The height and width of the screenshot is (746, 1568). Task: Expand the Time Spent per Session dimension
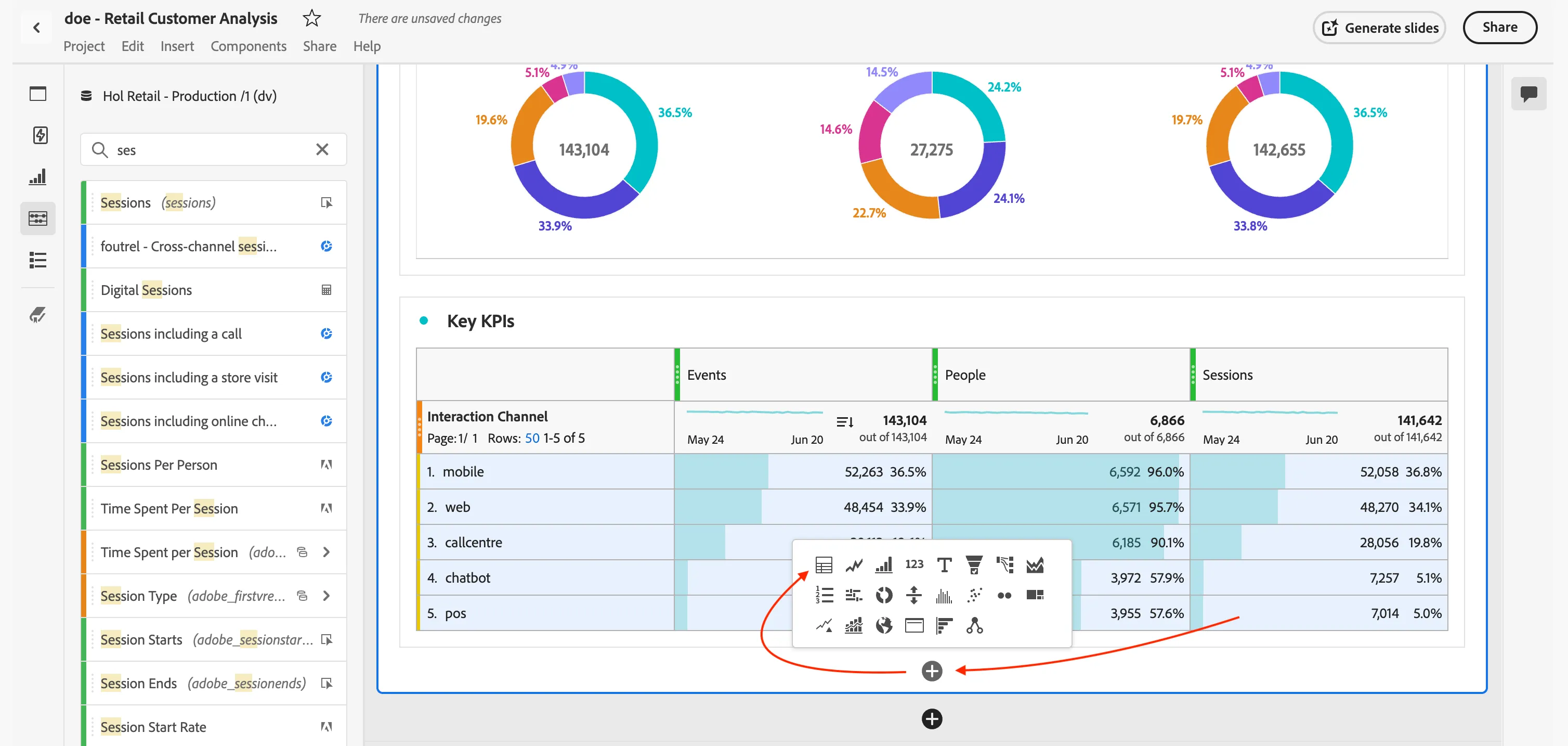327,552
